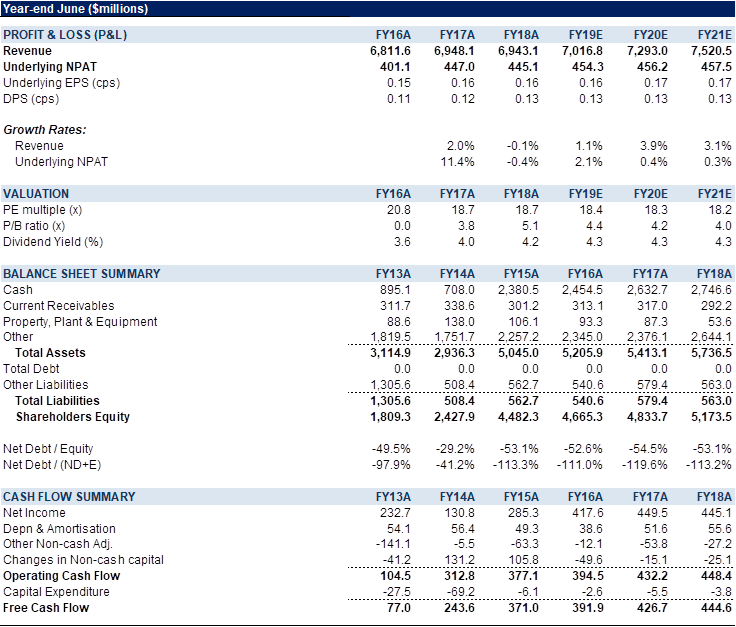Image resolution: width=736 pixels, height=627 pixels.
Task: Select Underlying NPAT value 447.0
Action: pyautogui.click(x=459, y=67)
